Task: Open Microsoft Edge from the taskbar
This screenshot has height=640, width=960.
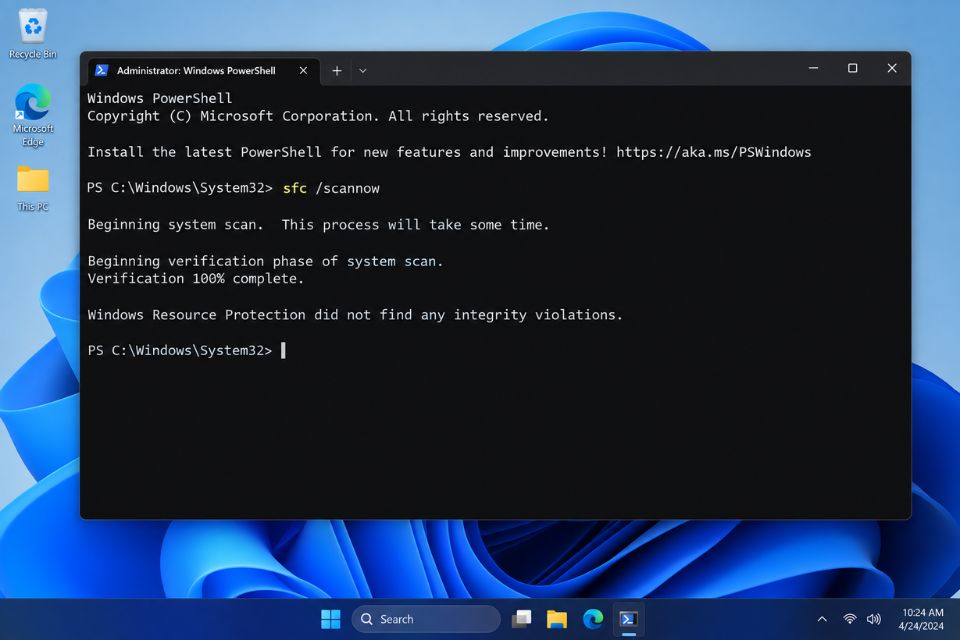Action: 593,619
